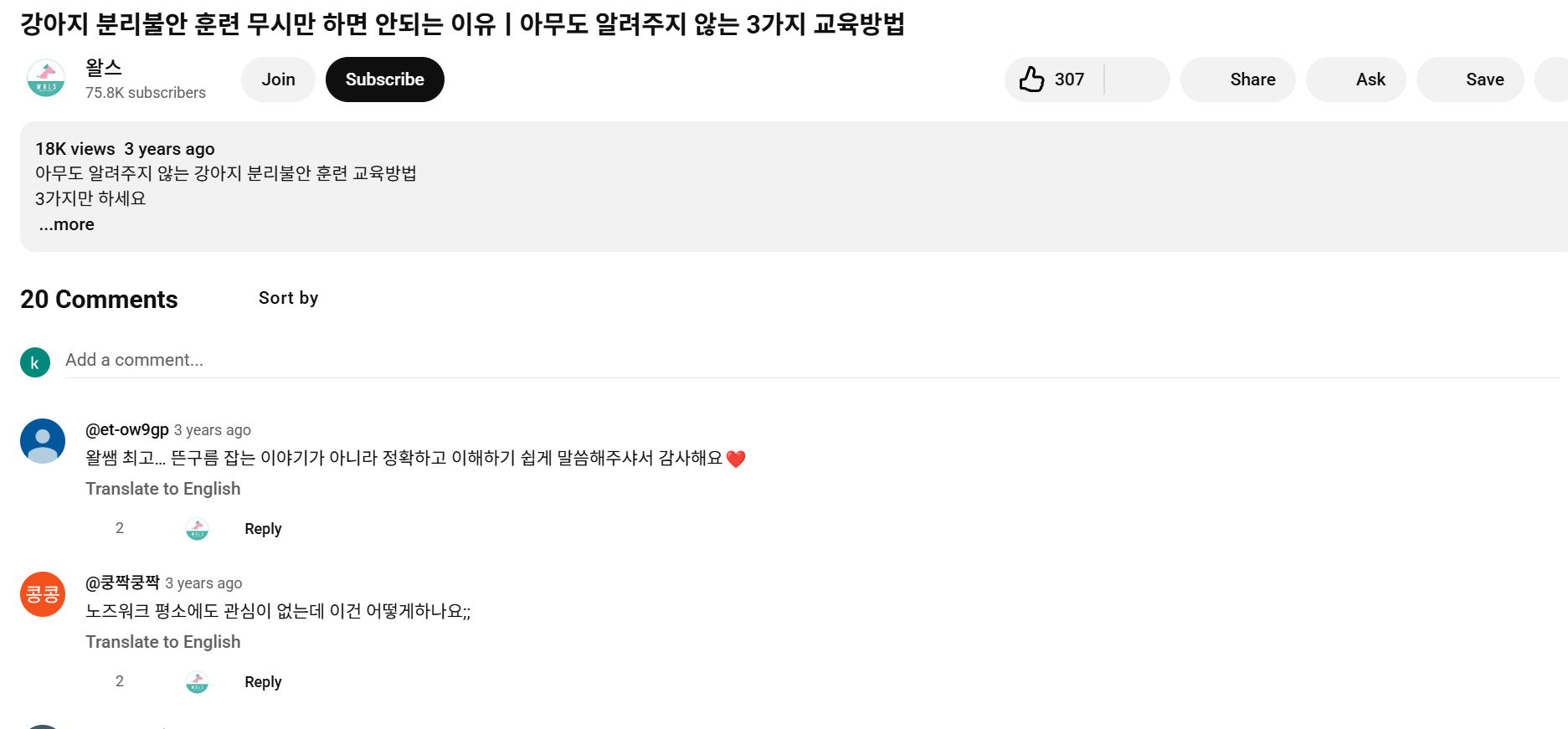
Task: Click the Add a comment field
Action: click(335, 360)
